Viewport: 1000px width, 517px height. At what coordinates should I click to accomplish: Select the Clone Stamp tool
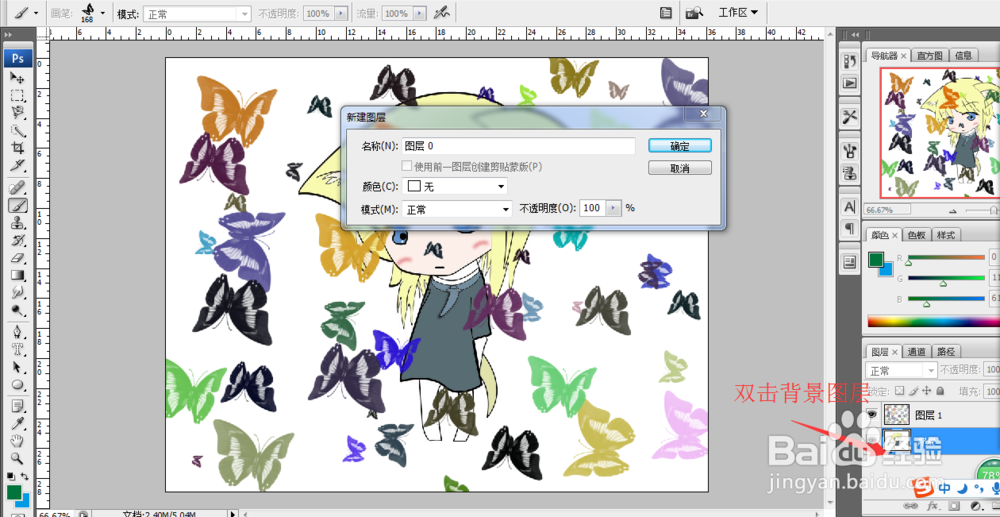pyautogui.click(x=18, y=222)
